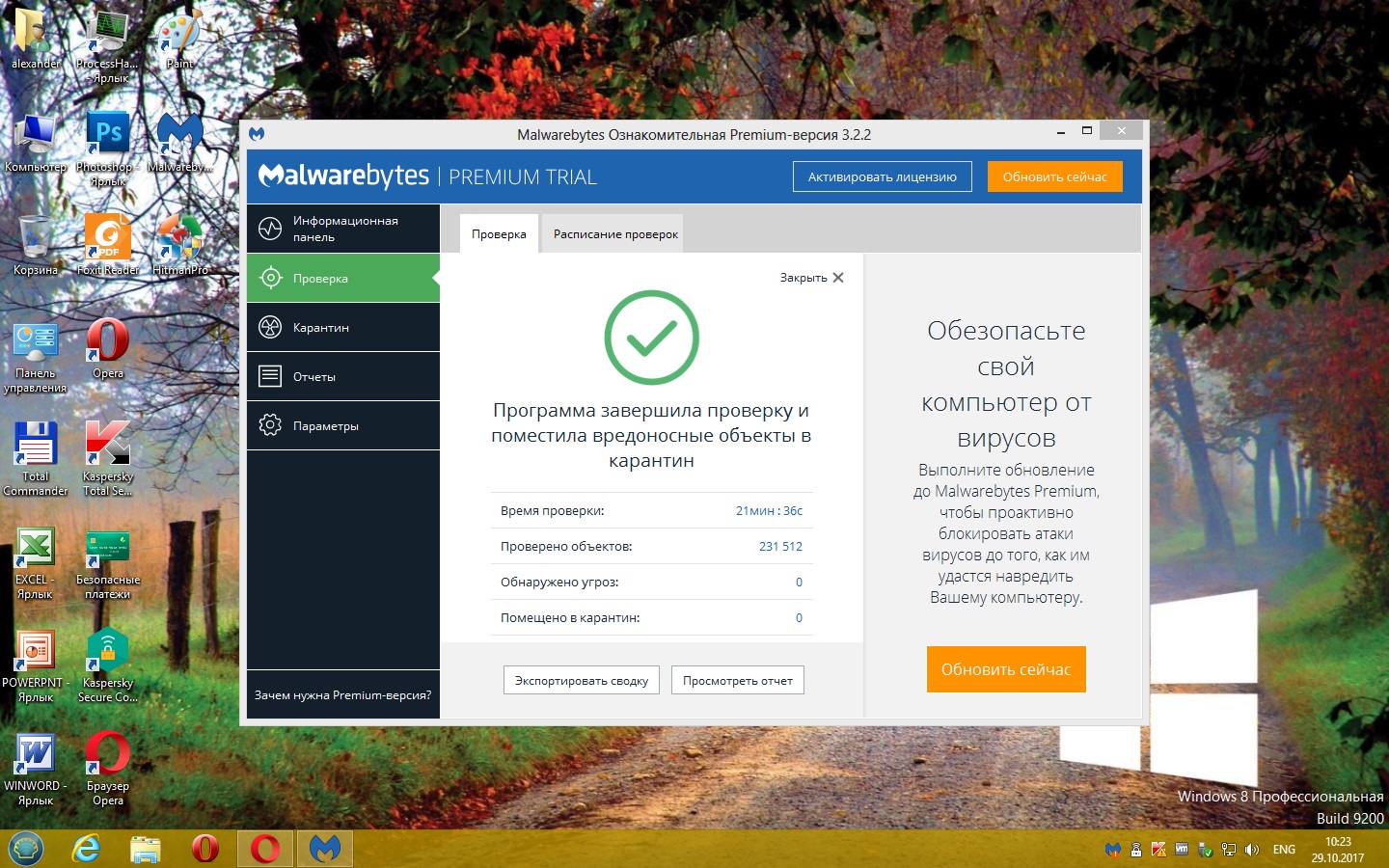The height and width of the screenshot is (868, 1389).
Task: Select the POWERPNT shortcut desktop icon
Action: click(36, 665)
